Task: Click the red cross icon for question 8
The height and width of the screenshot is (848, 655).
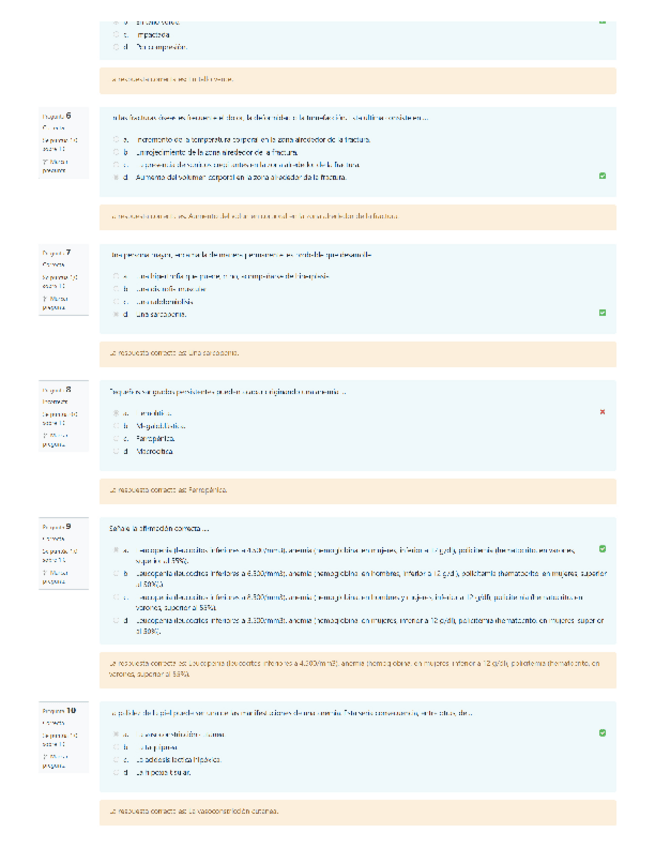Action: tap(603, 412)
